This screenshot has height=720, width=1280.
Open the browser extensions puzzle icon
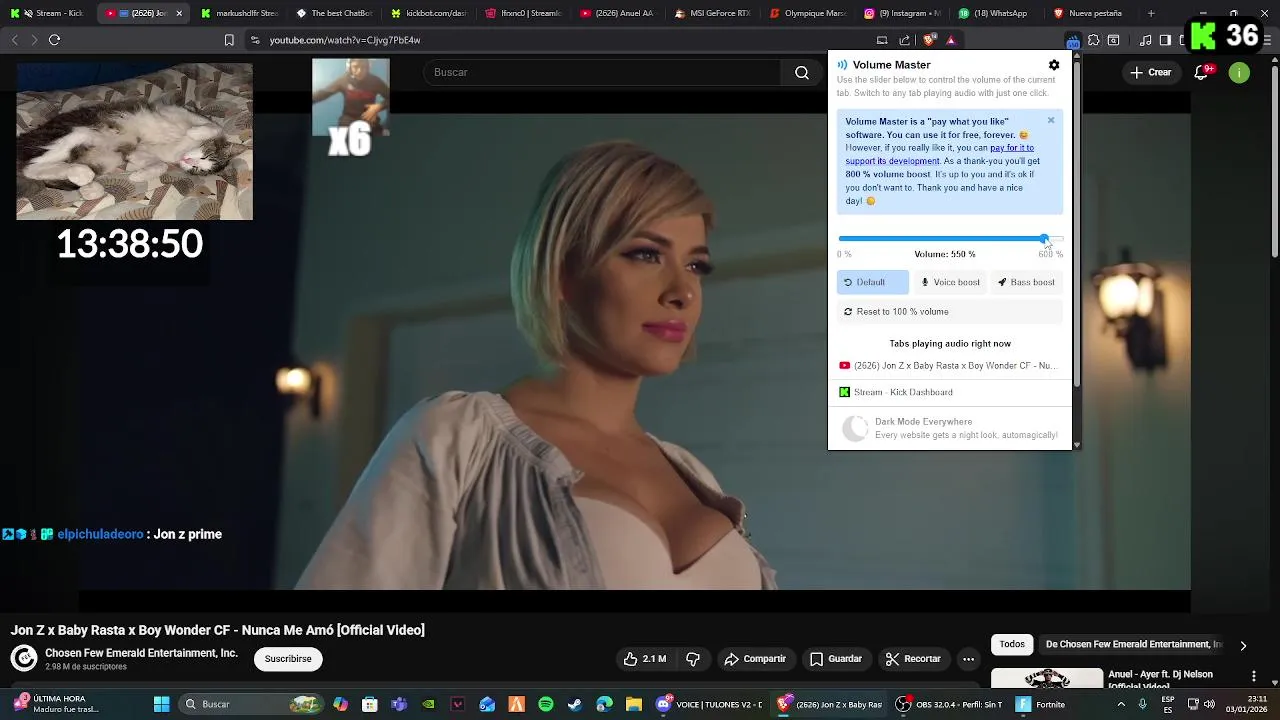1093,40
